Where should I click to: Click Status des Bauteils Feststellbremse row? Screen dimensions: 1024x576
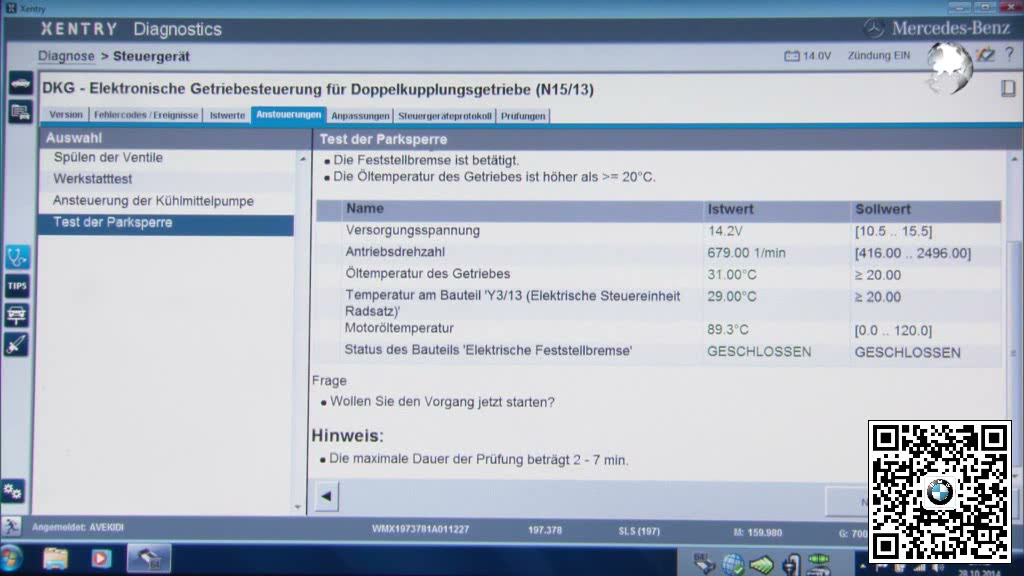488,351
